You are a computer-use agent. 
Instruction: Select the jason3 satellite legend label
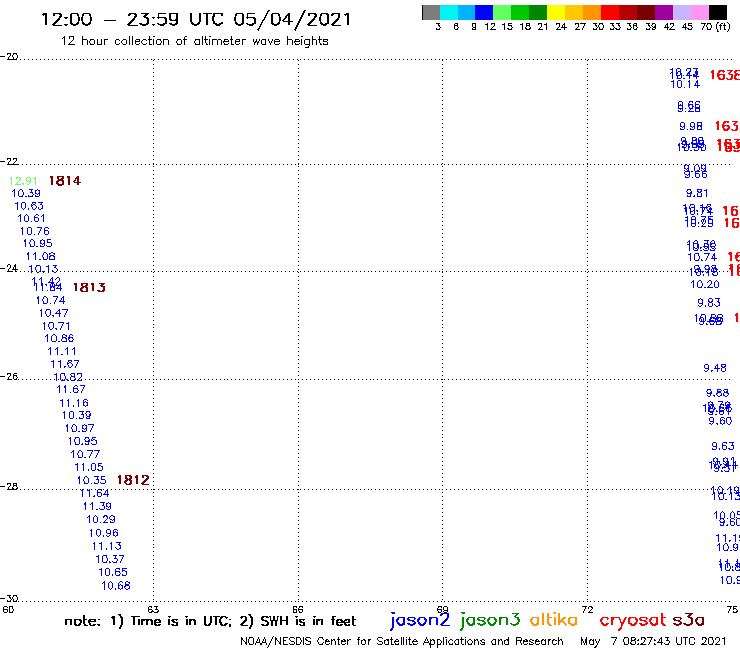pos(490,620)
